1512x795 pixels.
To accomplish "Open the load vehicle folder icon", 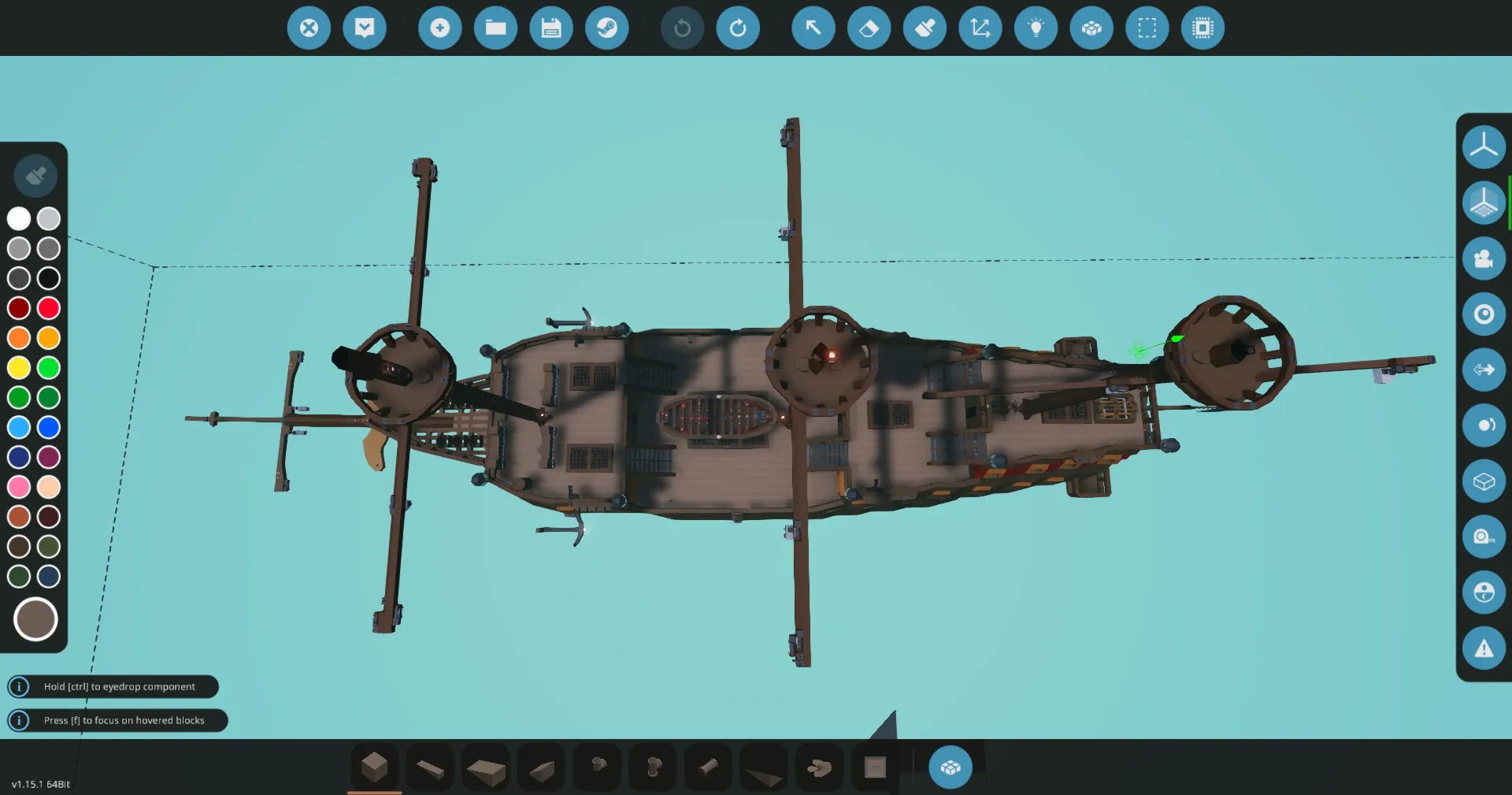I will [495, 28].
